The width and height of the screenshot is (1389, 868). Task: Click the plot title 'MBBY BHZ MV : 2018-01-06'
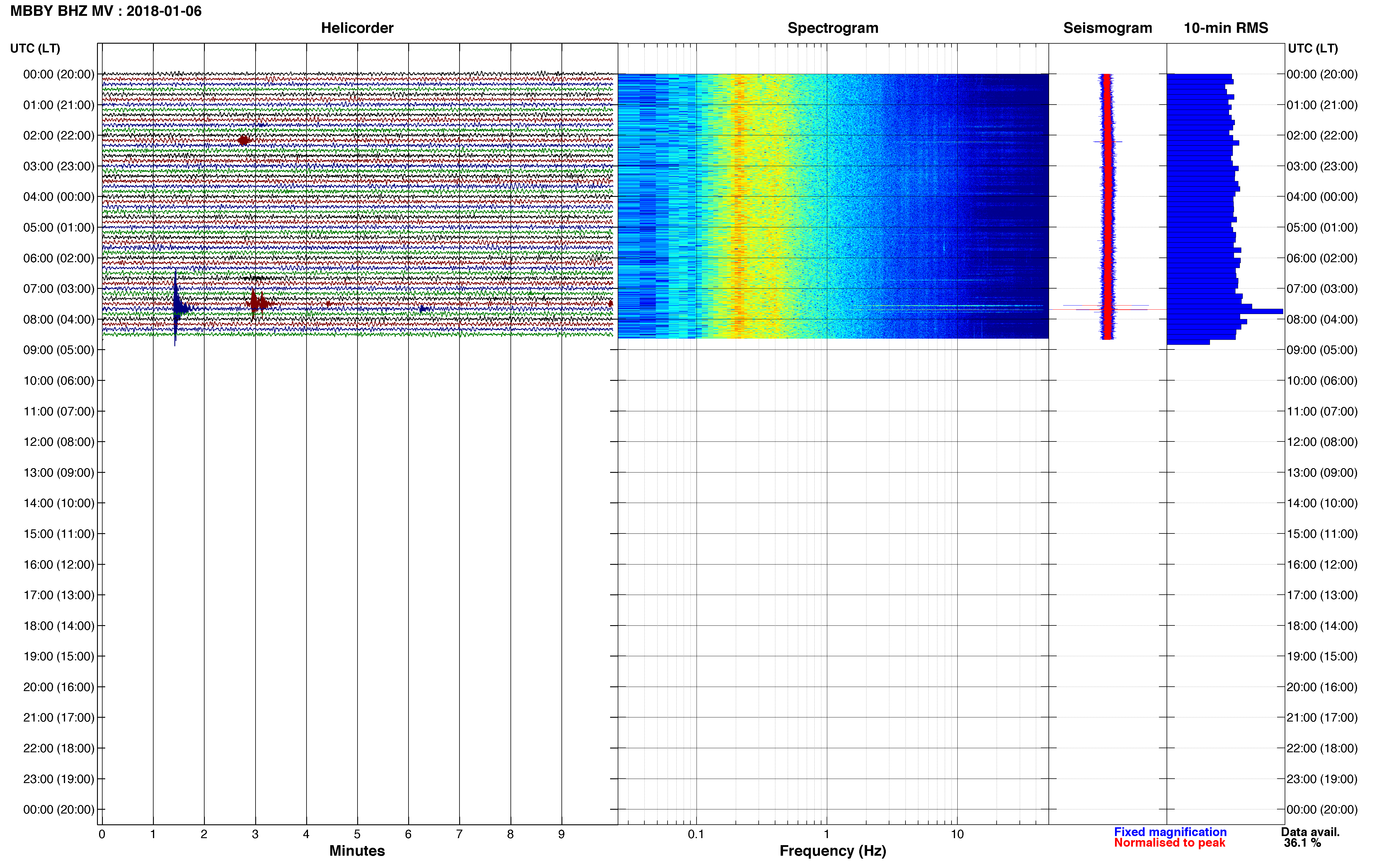pos(106,11)
